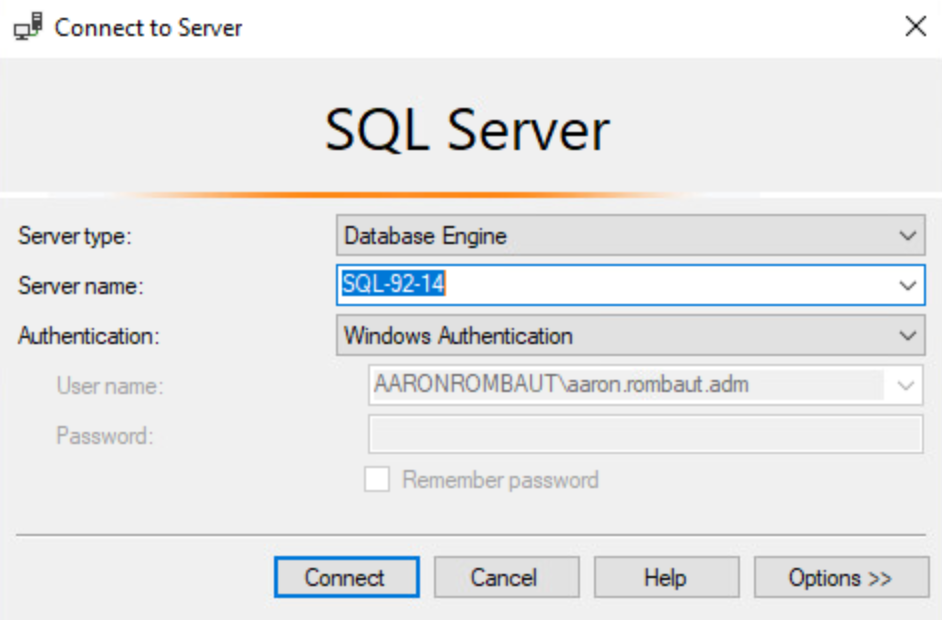Close the Connect to Server dialog
The width and height of the screenshot is (942, 620).
click(915, 27)
